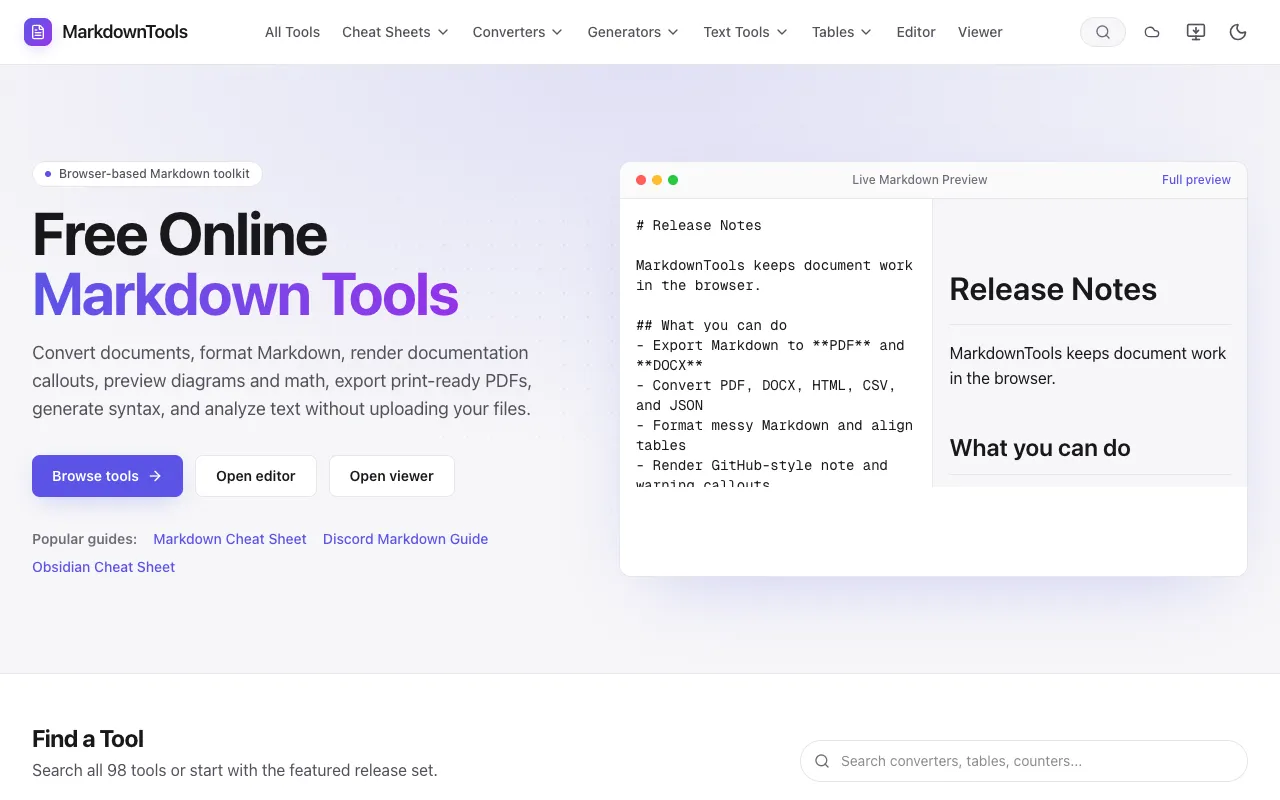Toggle dark mode with moon icon
Screen dimensions: 1280x800
coord(1238,32)
